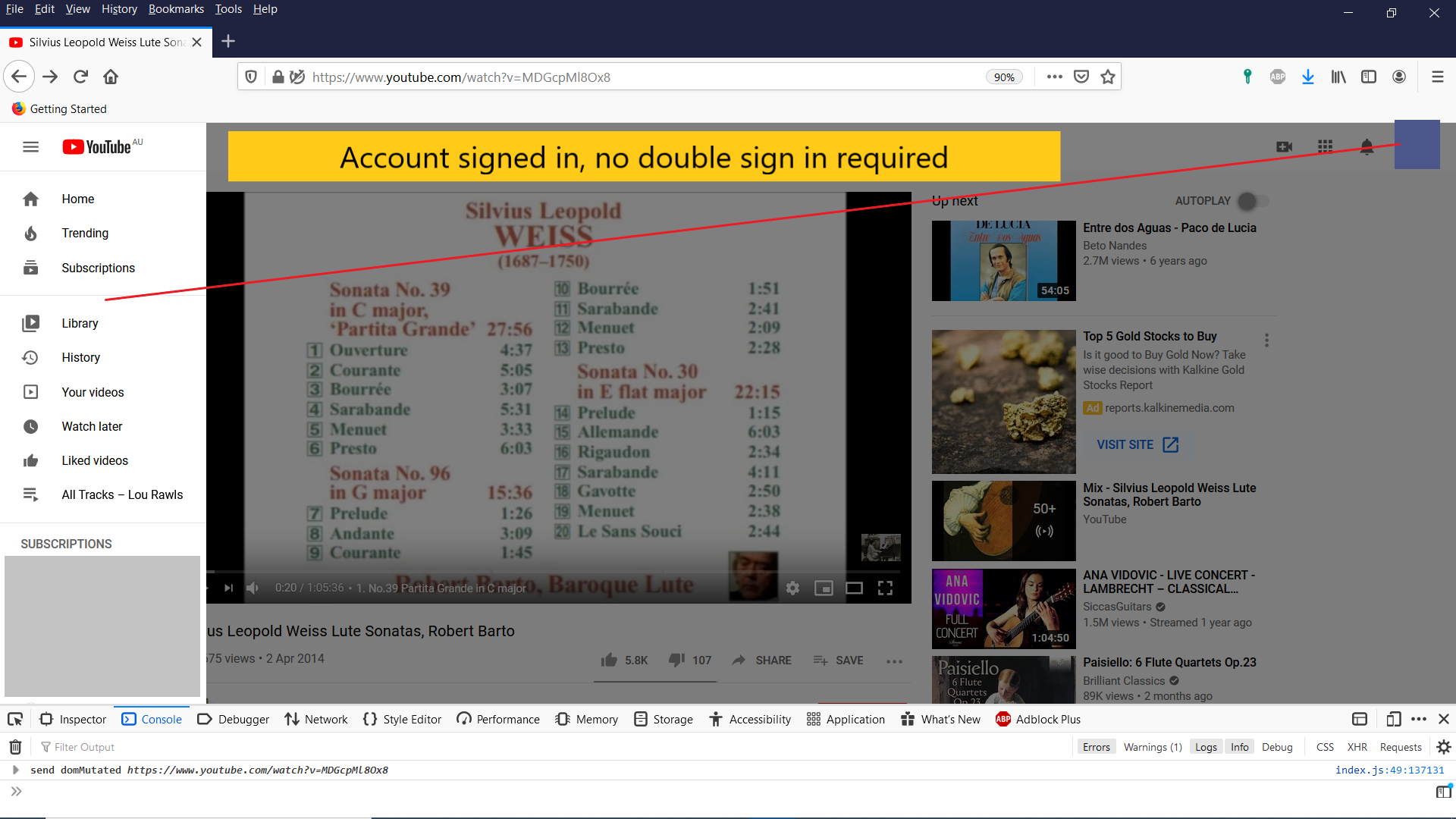Bookmark this page with star icon
Screen dimensions: 1456x819
click(1108, 77)
